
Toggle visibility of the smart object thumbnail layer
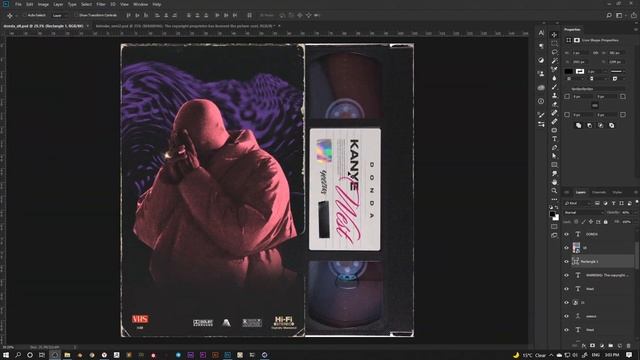pos(567,248)
